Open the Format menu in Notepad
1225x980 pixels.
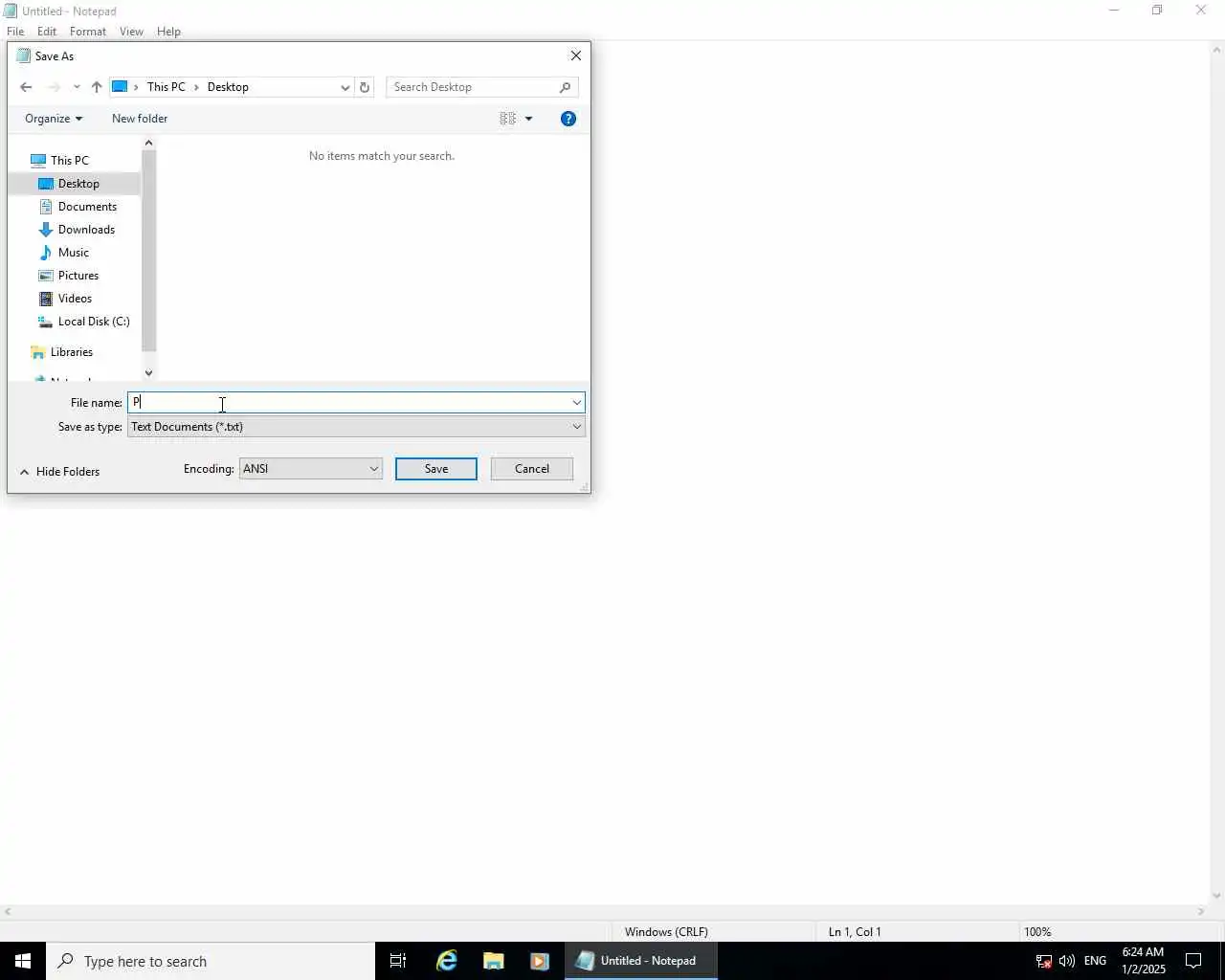88,32
